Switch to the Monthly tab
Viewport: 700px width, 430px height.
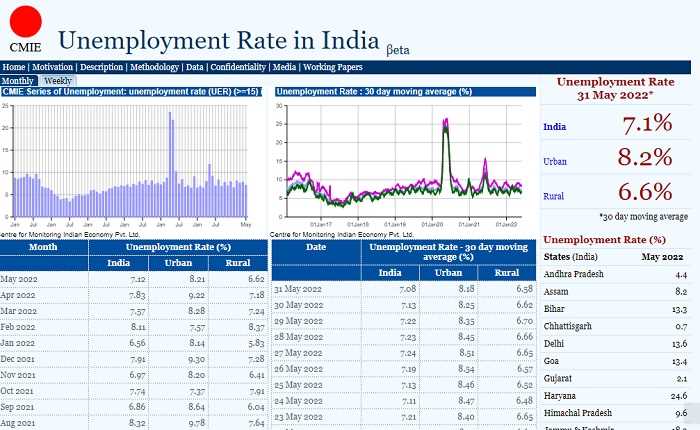[19, 80]
